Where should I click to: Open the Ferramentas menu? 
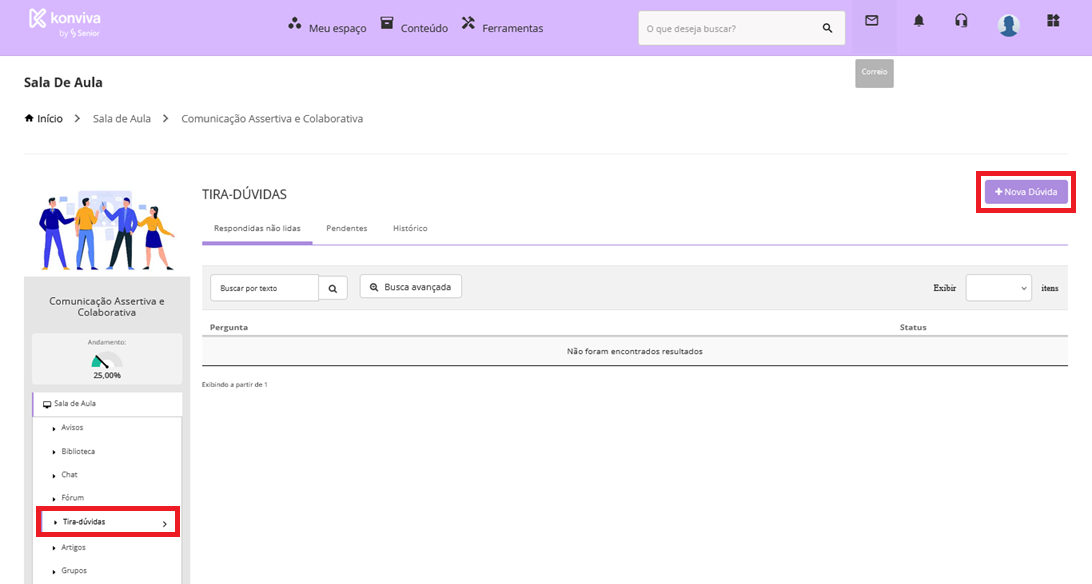[x=502, y=27]
